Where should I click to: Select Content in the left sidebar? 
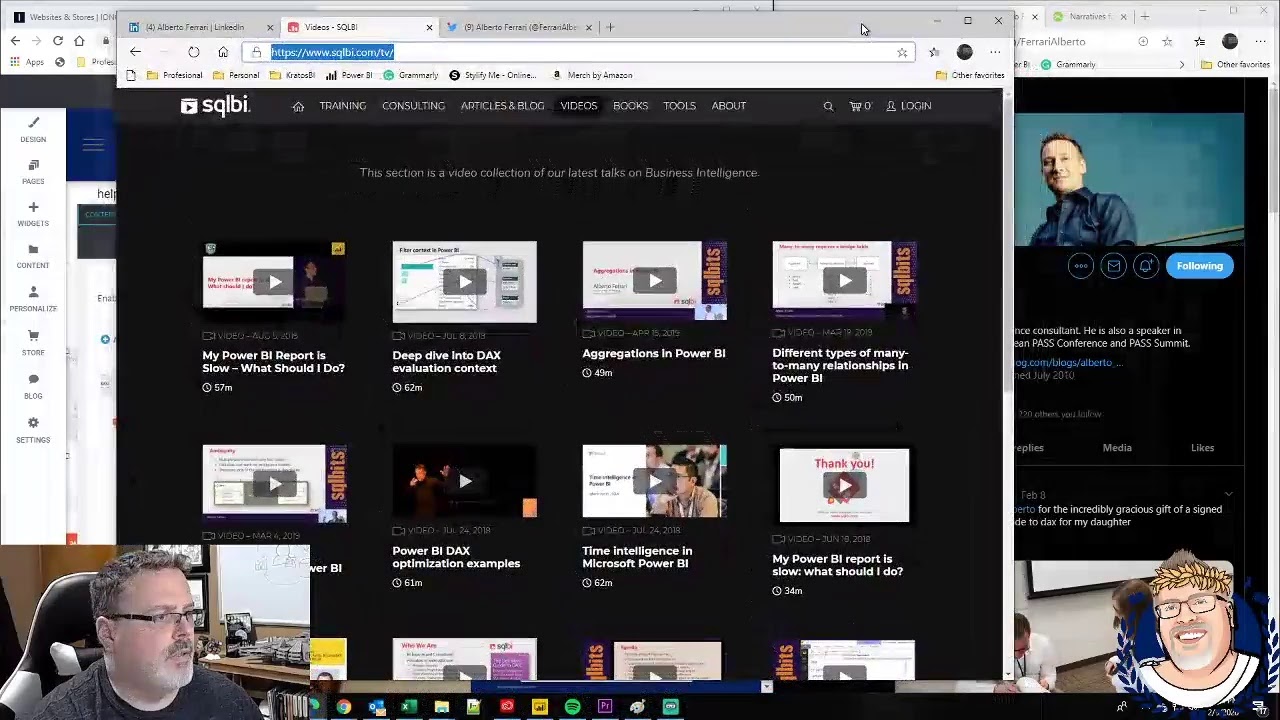(x=33, y=256)
